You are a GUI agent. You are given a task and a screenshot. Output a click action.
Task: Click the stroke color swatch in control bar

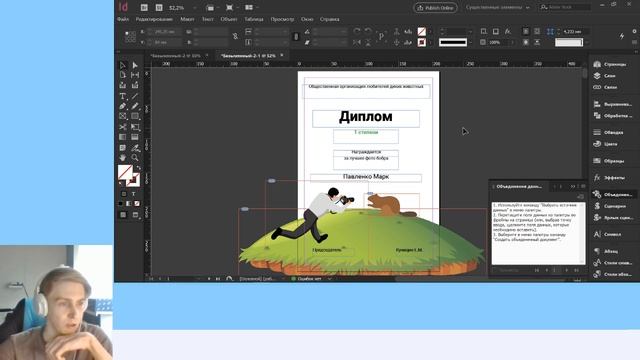click(422, 42)
